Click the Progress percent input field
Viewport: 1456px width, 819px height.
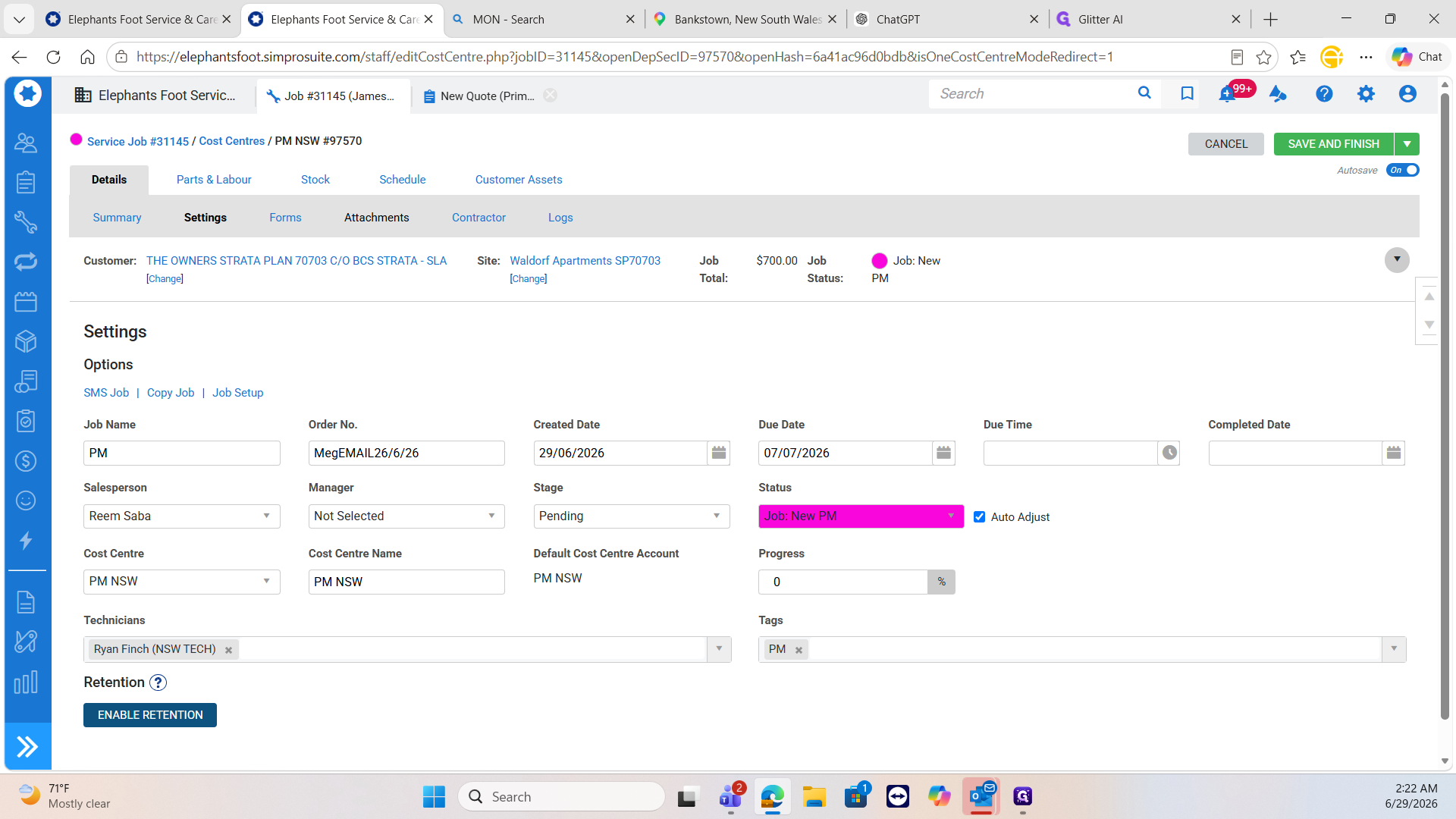point(843,582)
